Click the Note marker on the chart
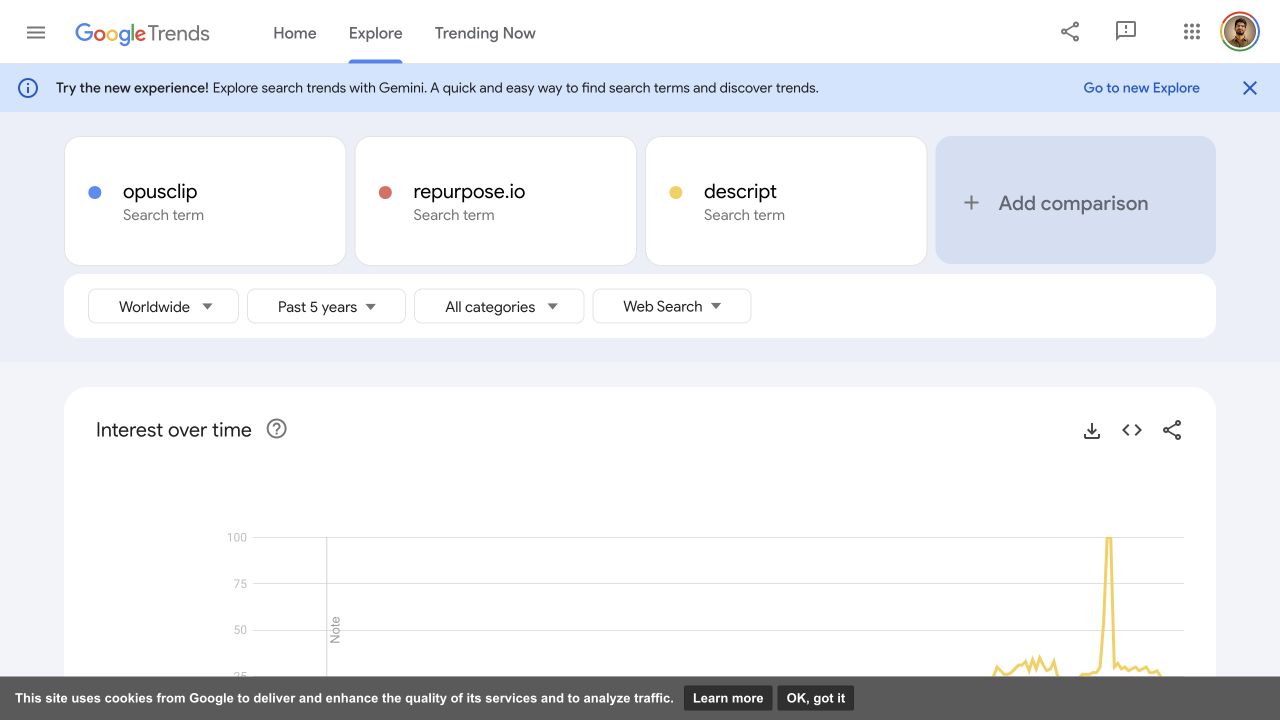The height and width of the screenshot is (720, 1280). (335, 629)
